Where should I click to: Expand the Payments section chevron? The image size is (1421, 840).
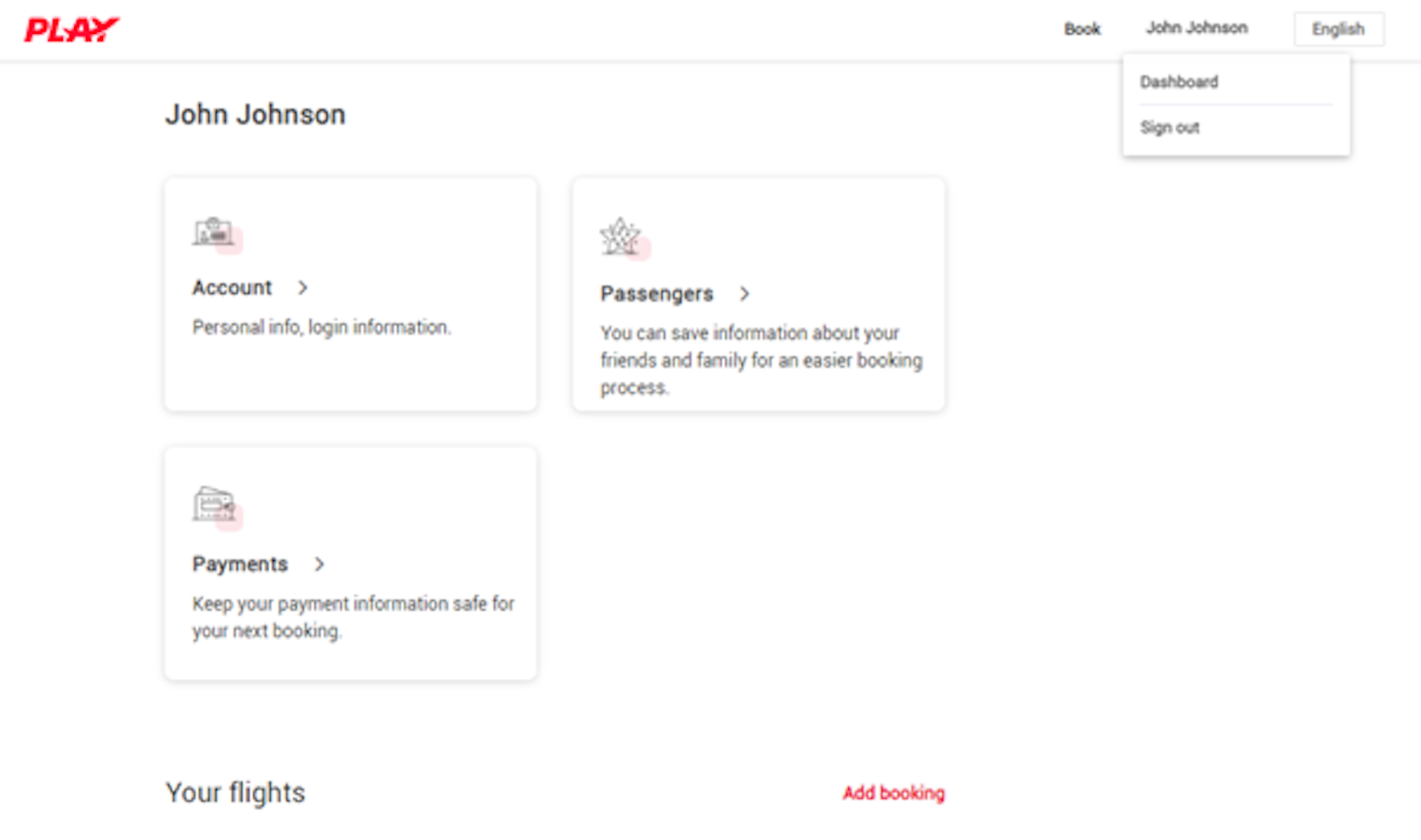click(x=319, y=564)
